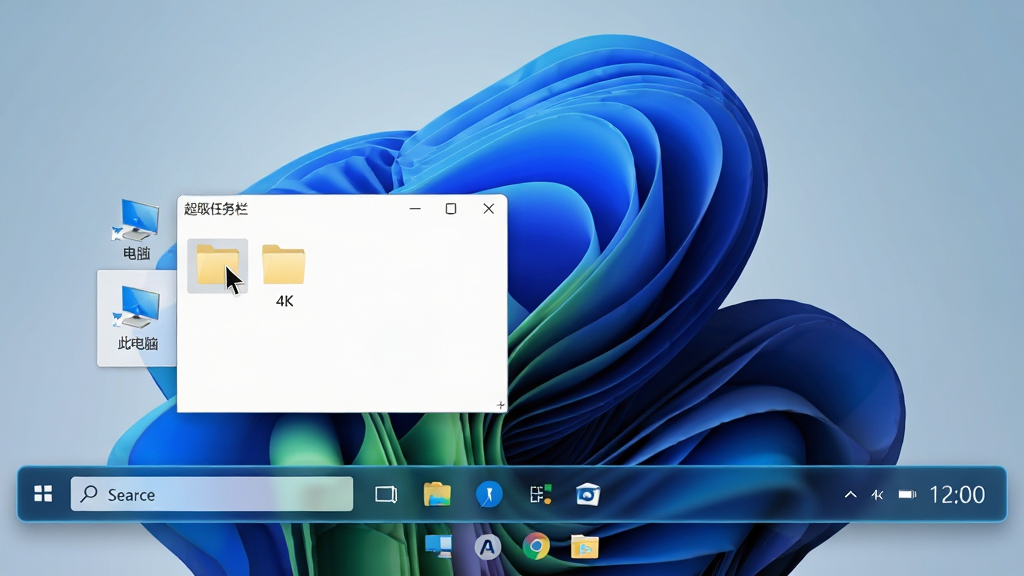
Task: Click the resize grip in window corner
Action: (500, 405)
